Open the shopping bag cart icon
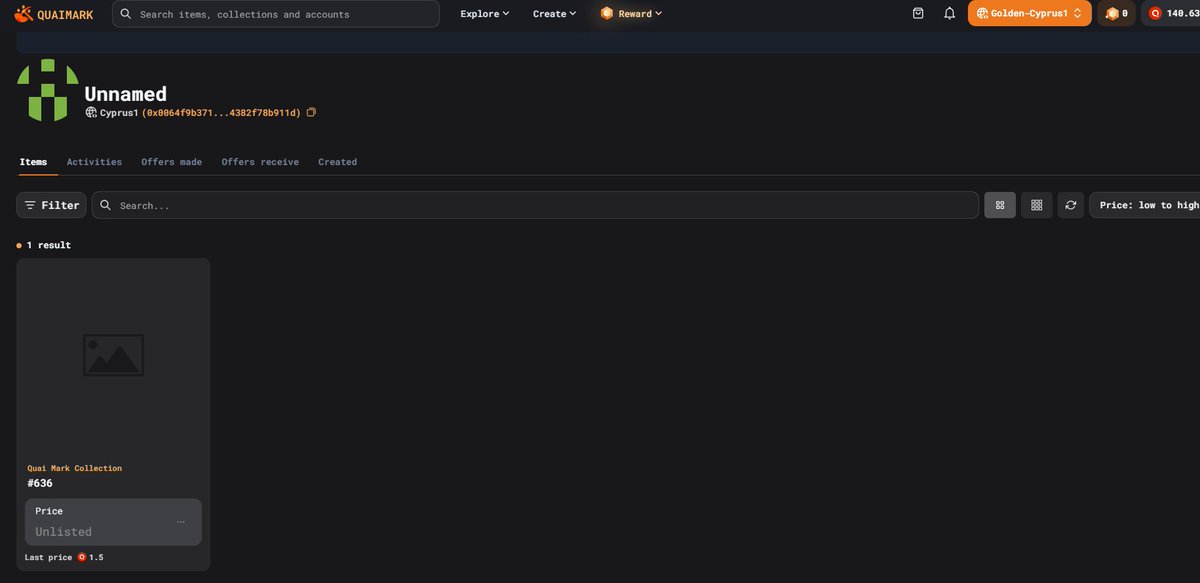 coord(918,14)
